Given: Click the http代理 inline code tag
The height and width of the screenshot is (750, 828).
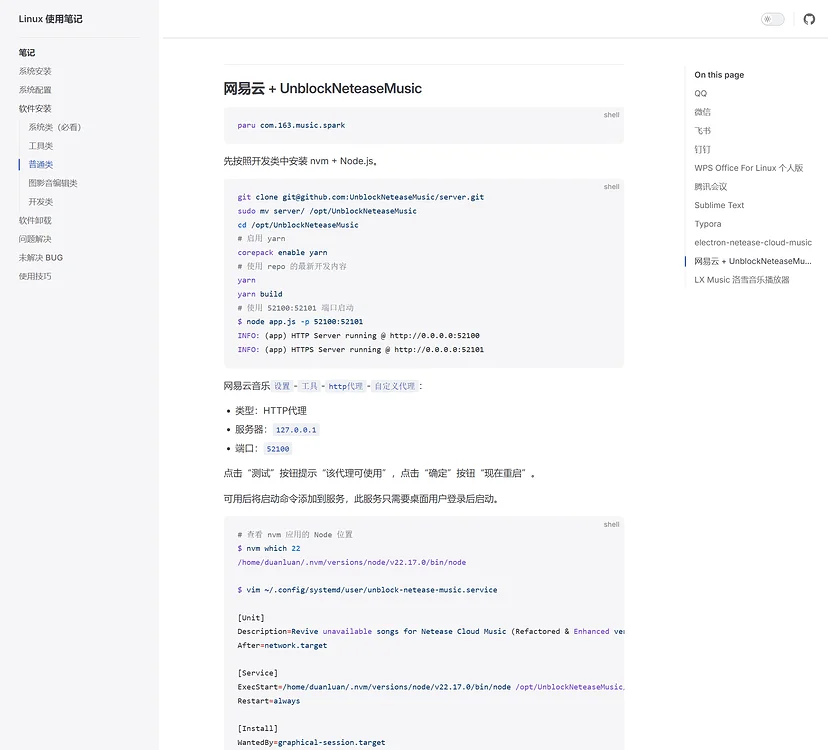Looking at the screenshot, I should click(345, 386).
